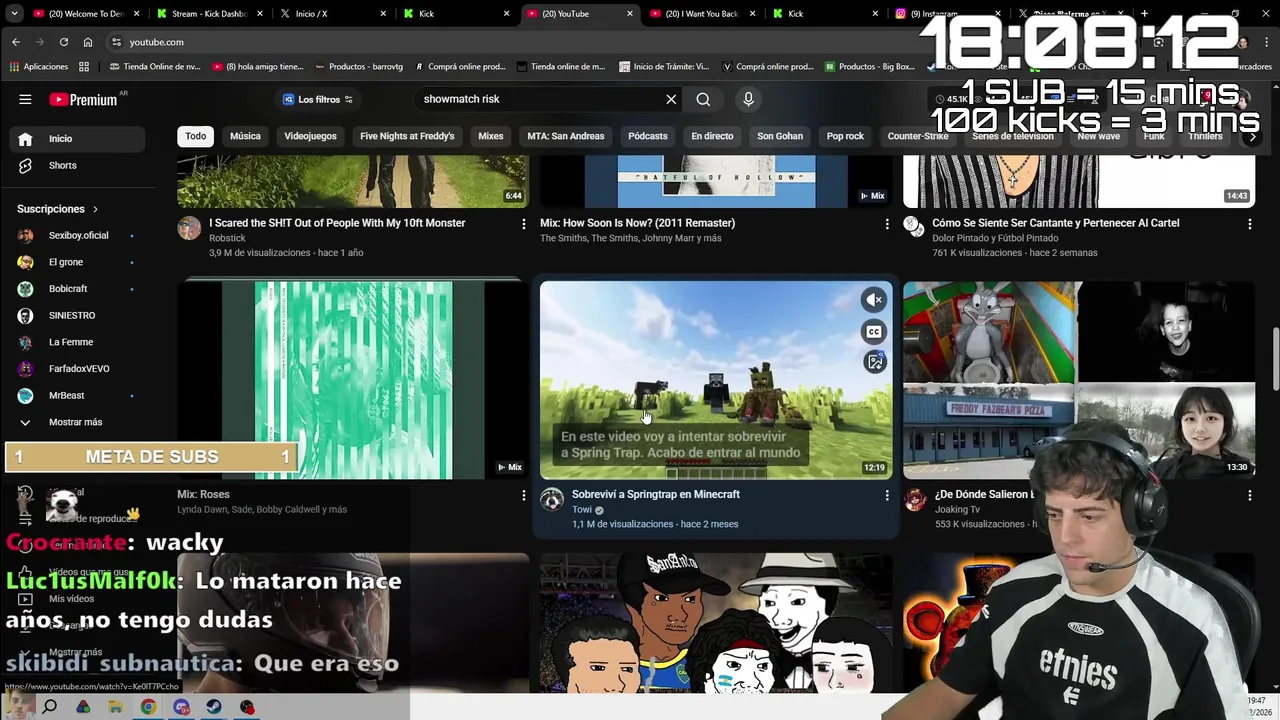Open options menu for 'Mix: How Soon Is Now?'
The image size is (1280, 720).
click(x=886, y=224)
